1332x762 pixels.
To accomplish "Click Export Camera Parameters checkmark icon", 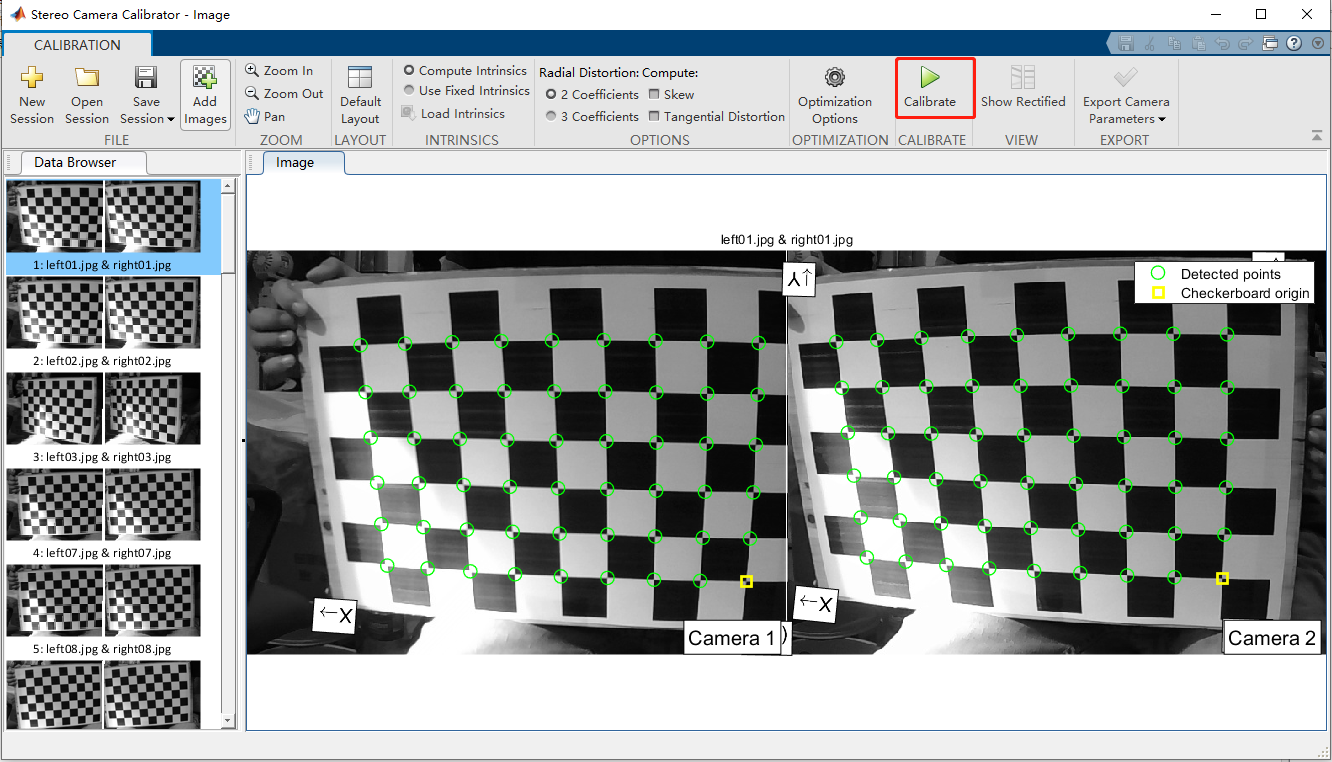I will 1126,77.
